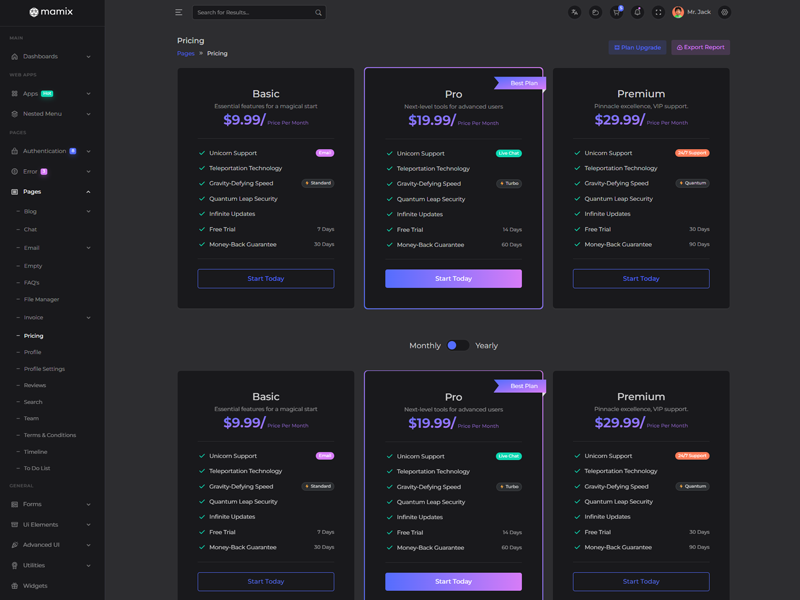This screenshot has width=800, height=600.
Task: Enter fullscreen mode via header icon
Action: pyautogui.click(x=658, y=13)
